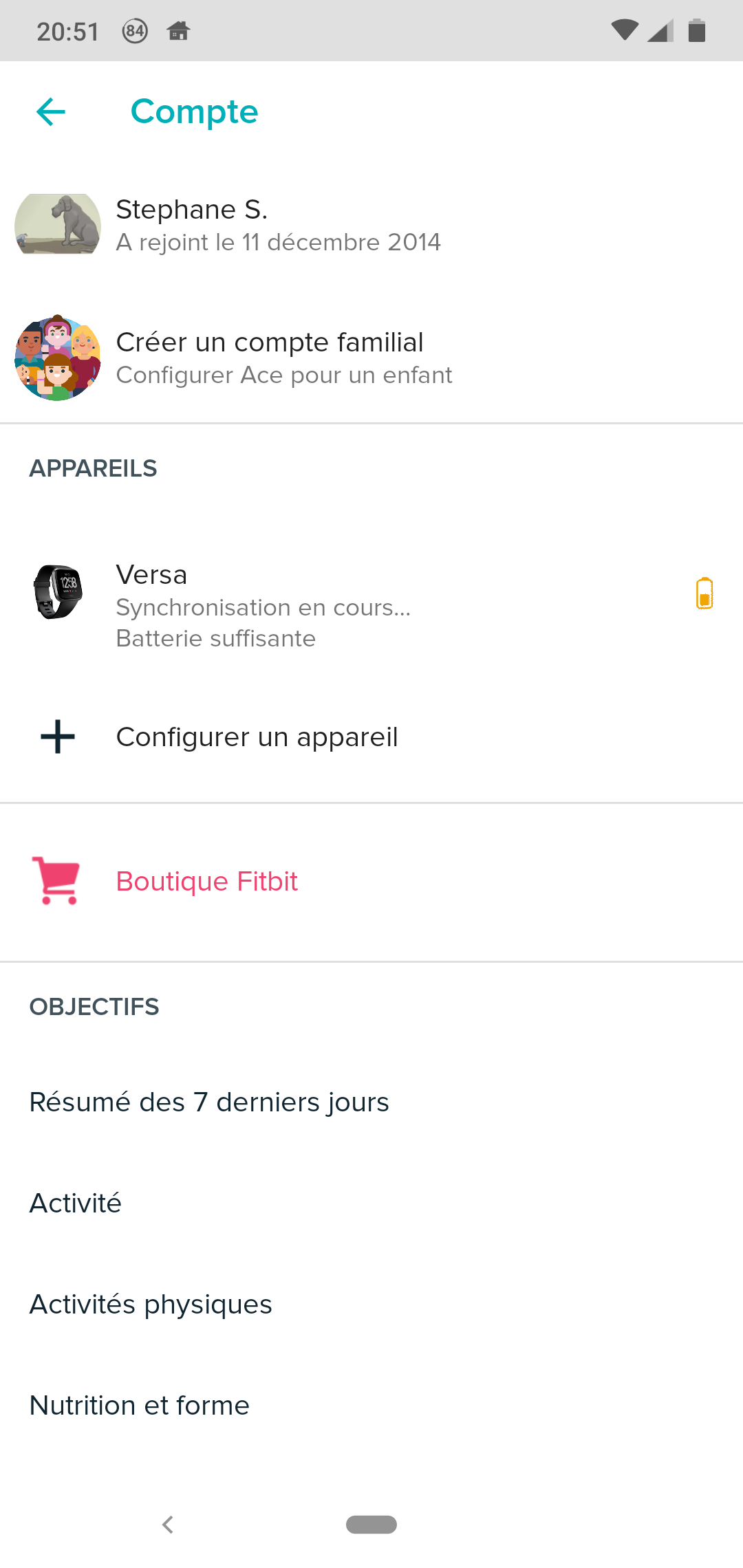Tap the Android home pill button
The width and height of the screenshot is (743, 1568).
[371, 1525]
